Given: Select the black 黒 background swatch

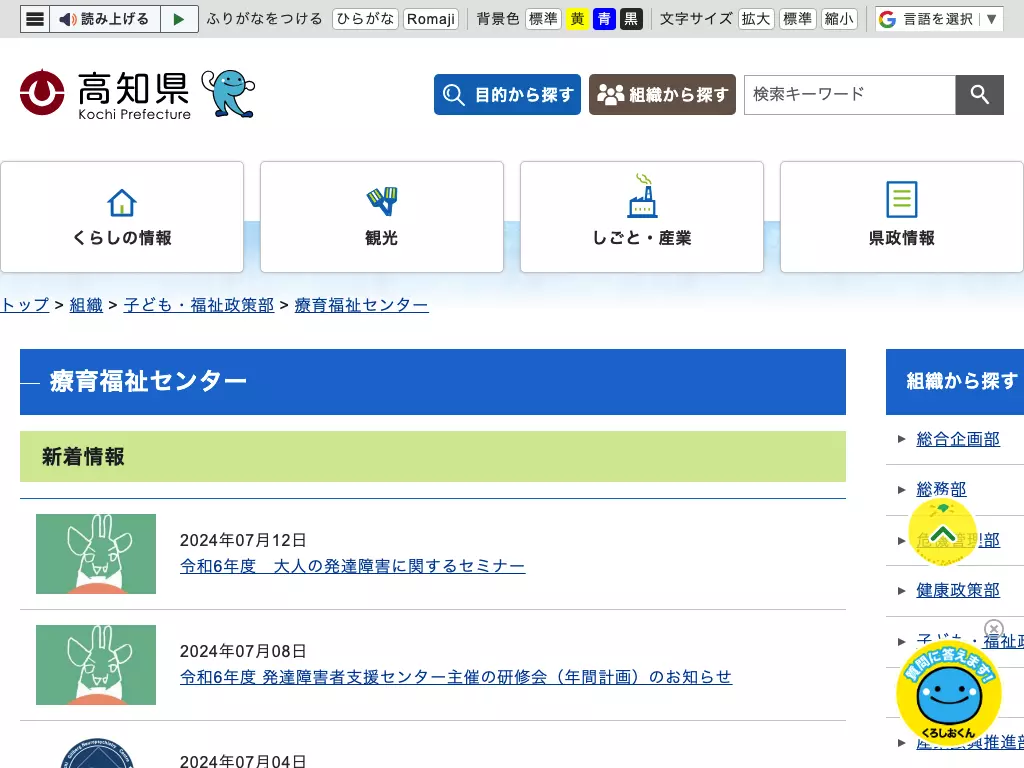Looking at the screenshot, I should (x=631, y=19).
